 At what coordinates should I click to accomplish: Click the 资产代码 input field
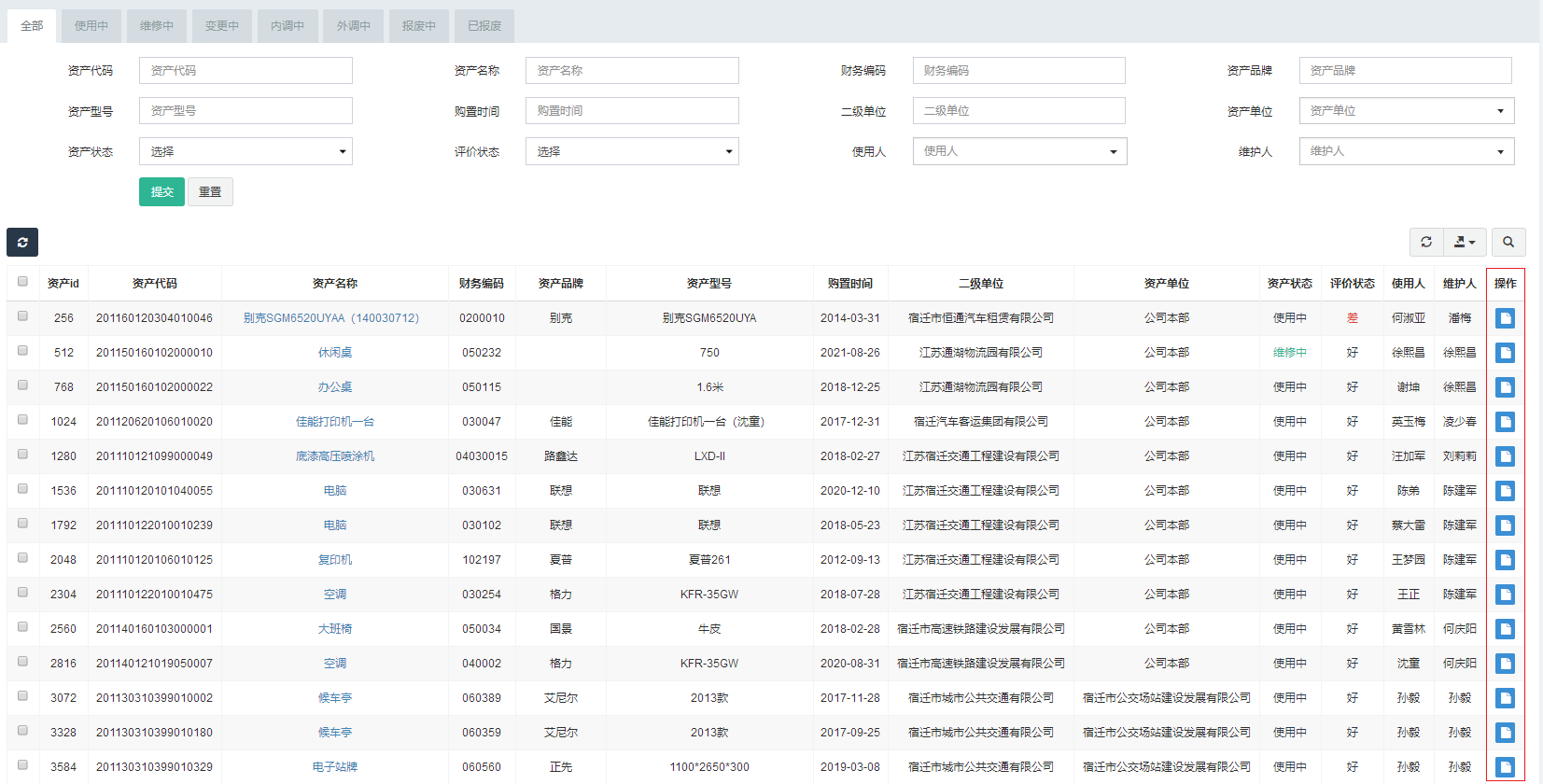pos(245,71)
